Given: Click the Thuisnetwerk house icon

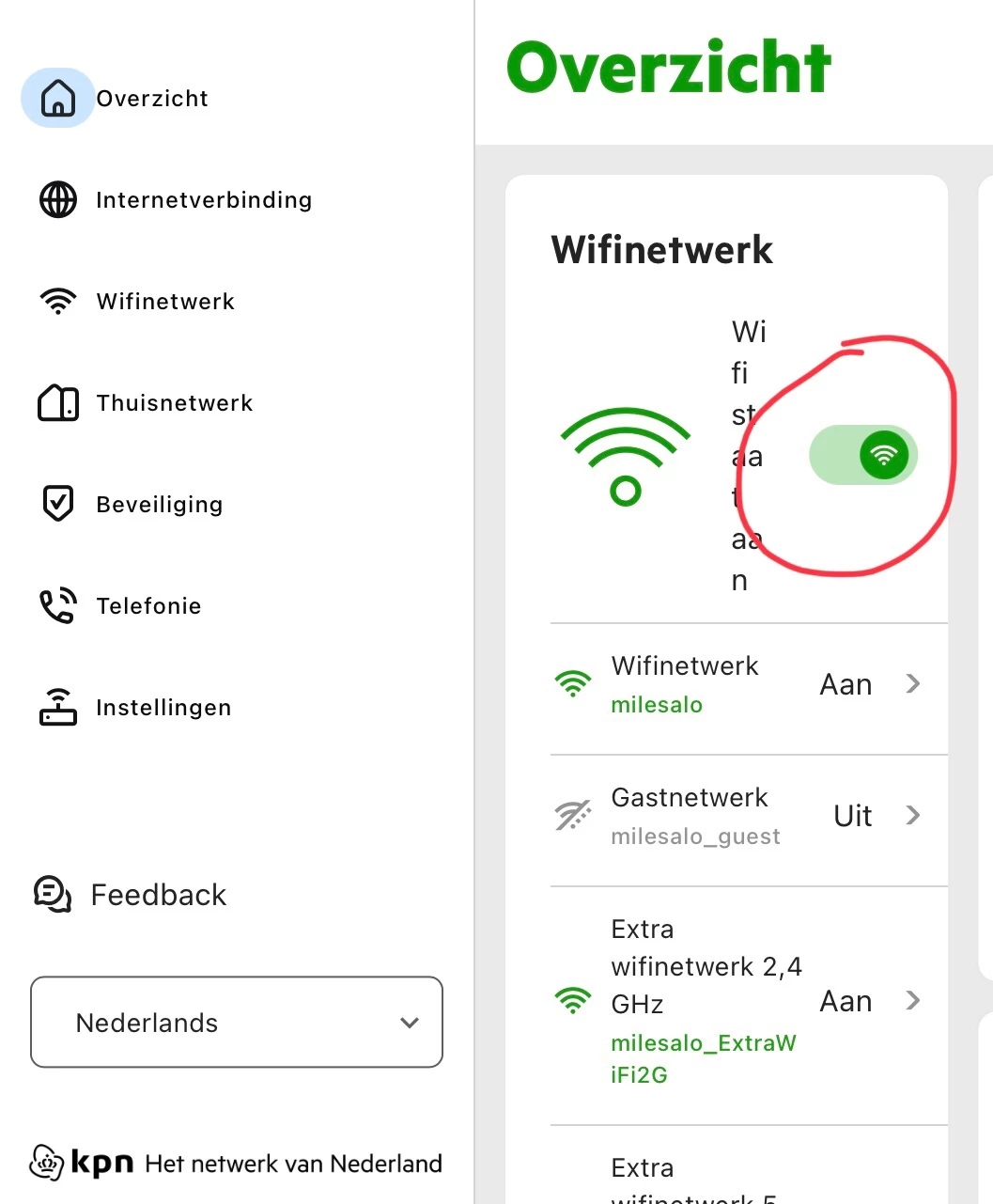Looking at the screenshot, I should coord(58,403).
